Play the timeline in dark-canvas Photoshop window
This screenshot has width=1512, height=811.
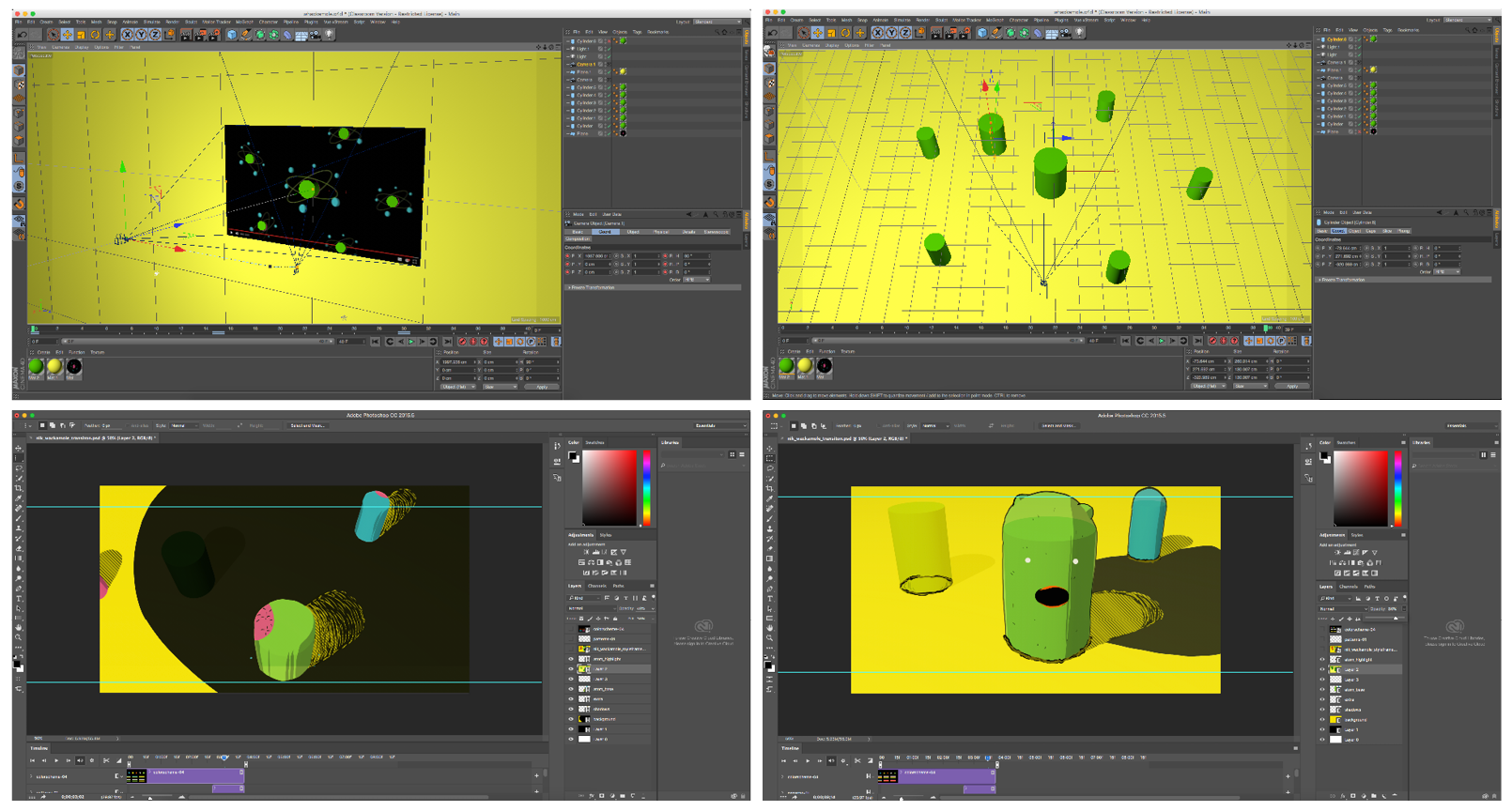coord(56,760)
